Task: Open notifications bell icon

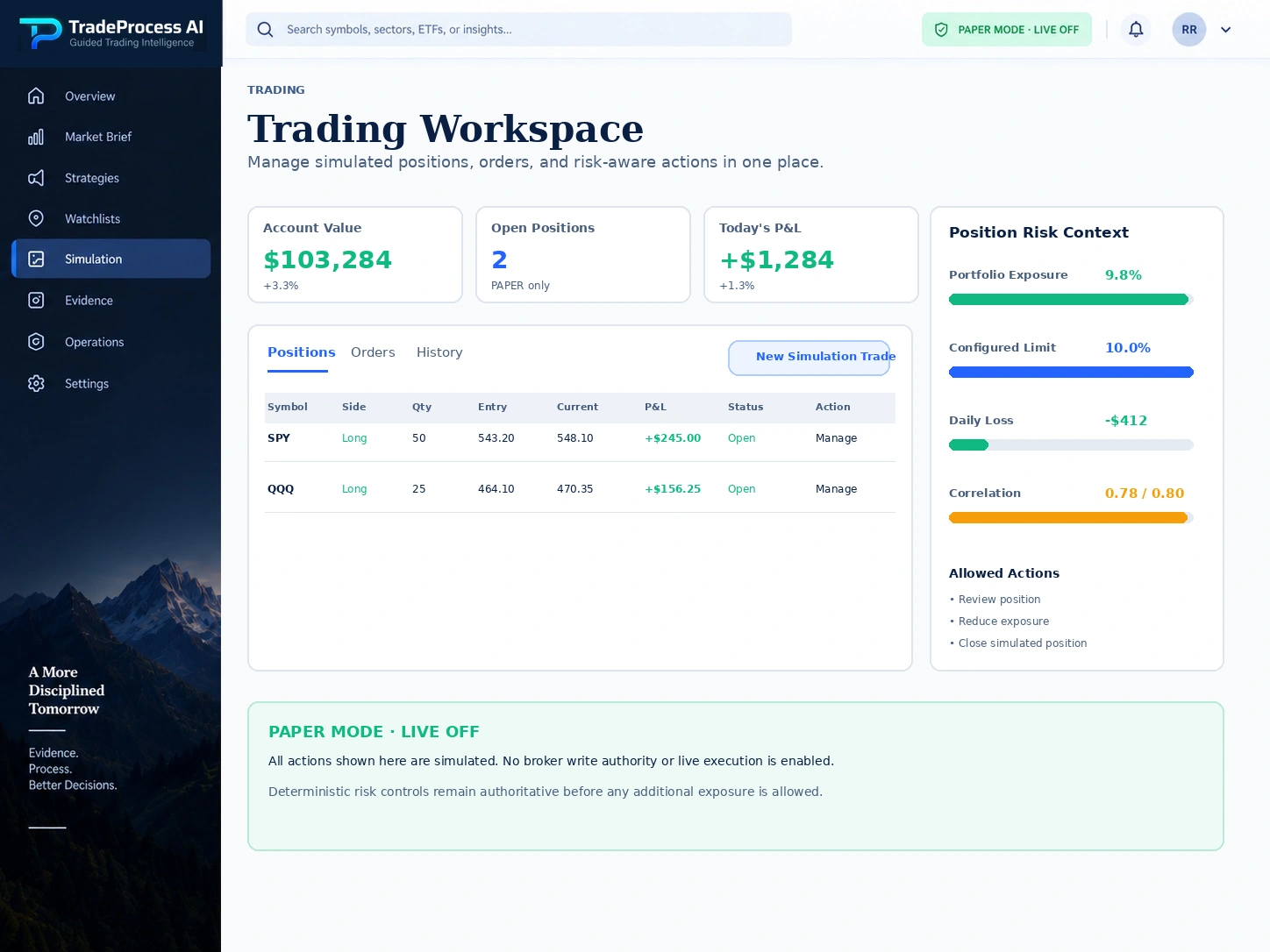Action: [x=1136, y=29]
